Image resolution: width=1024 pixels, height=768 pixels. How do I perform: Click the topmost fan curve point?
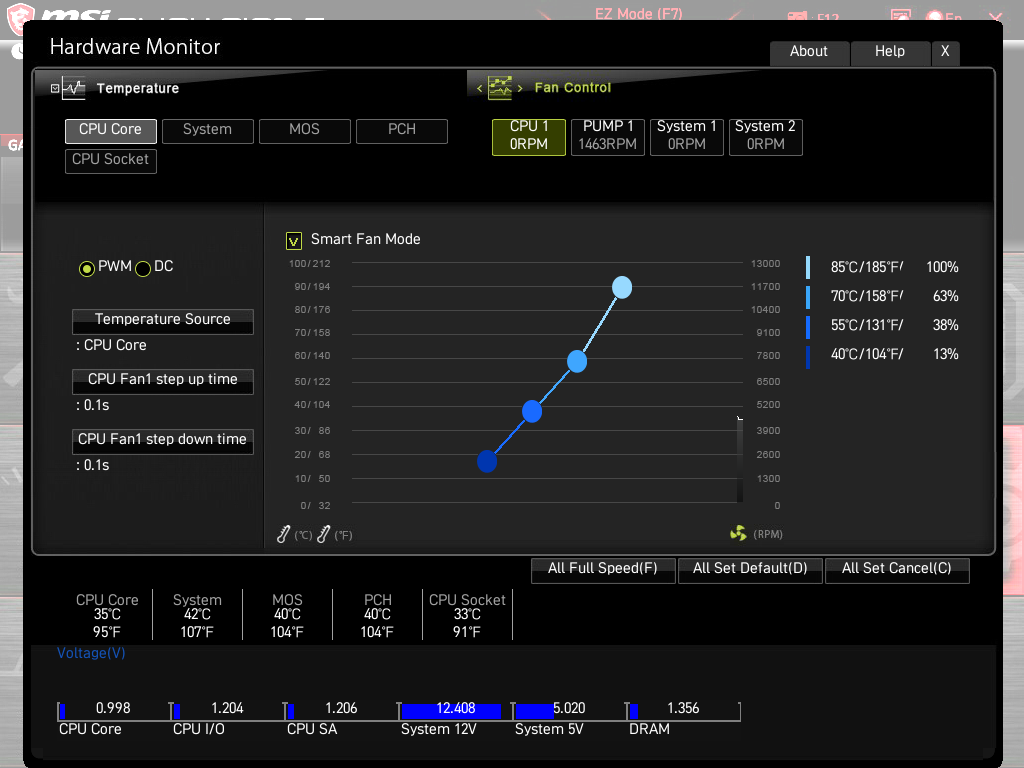[x=622, y=287]
